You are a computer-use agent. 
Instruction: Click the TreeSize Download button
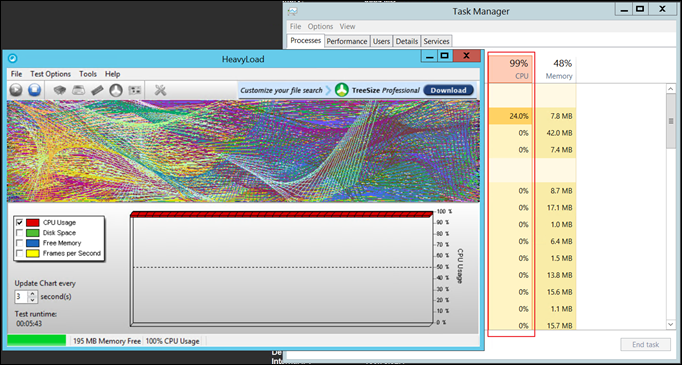pyautogui.click(x=448, y=90)
